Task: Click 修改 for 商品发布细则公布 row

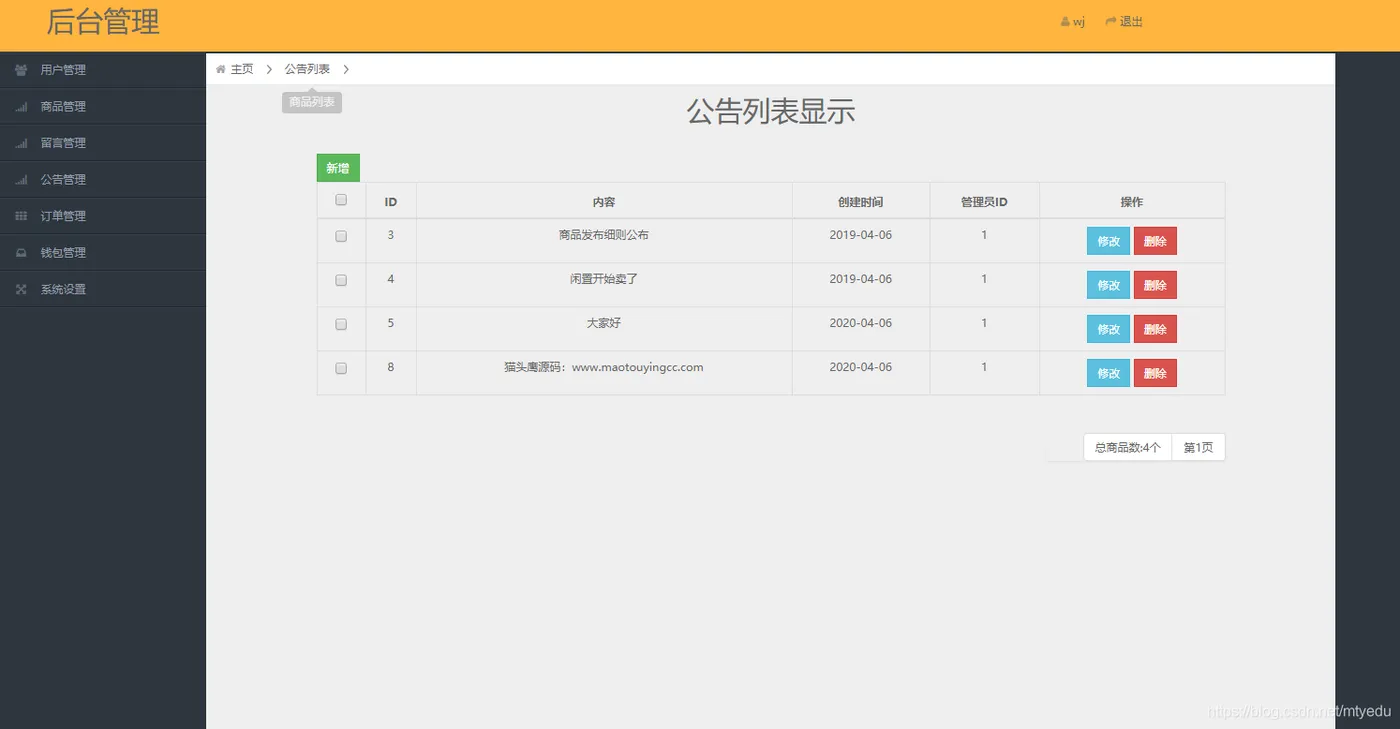Action: [1108, 241]
